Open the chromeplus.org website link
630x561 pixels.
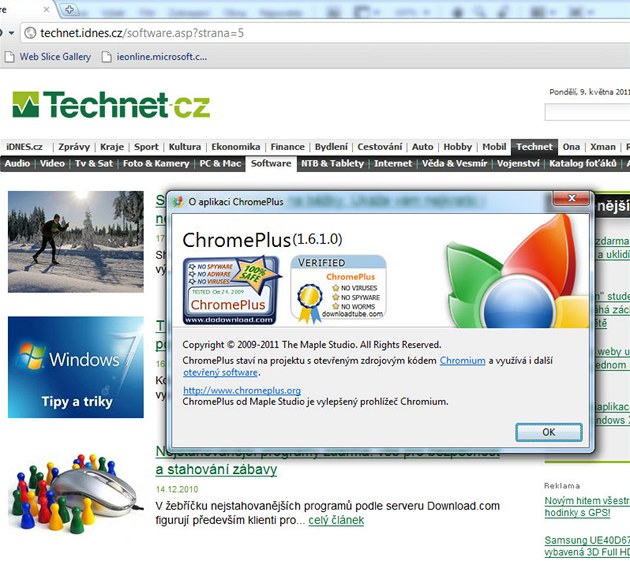point(242,390)
